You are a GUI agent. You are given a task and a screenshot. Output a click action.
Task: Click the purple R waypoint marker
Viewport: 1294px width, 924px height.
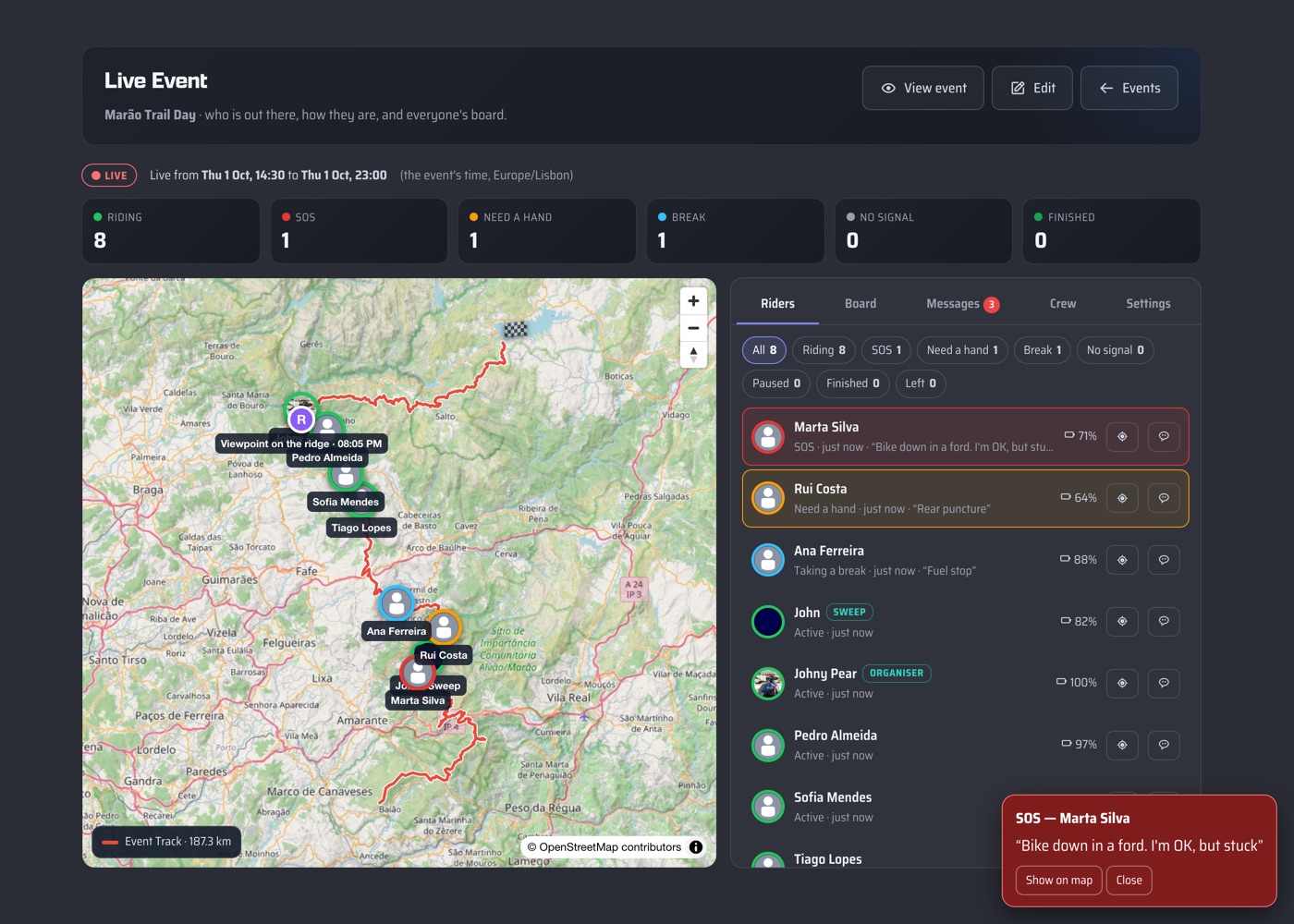[300, 419]
